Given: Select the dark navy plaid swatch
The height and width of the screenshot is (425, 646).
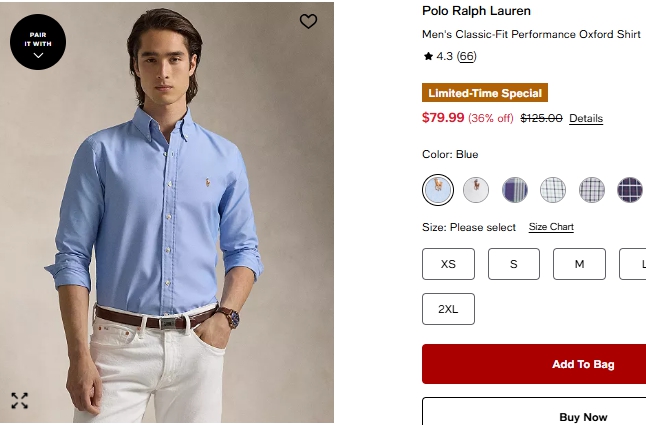Looking at the screenshot, I should (630, 189).
